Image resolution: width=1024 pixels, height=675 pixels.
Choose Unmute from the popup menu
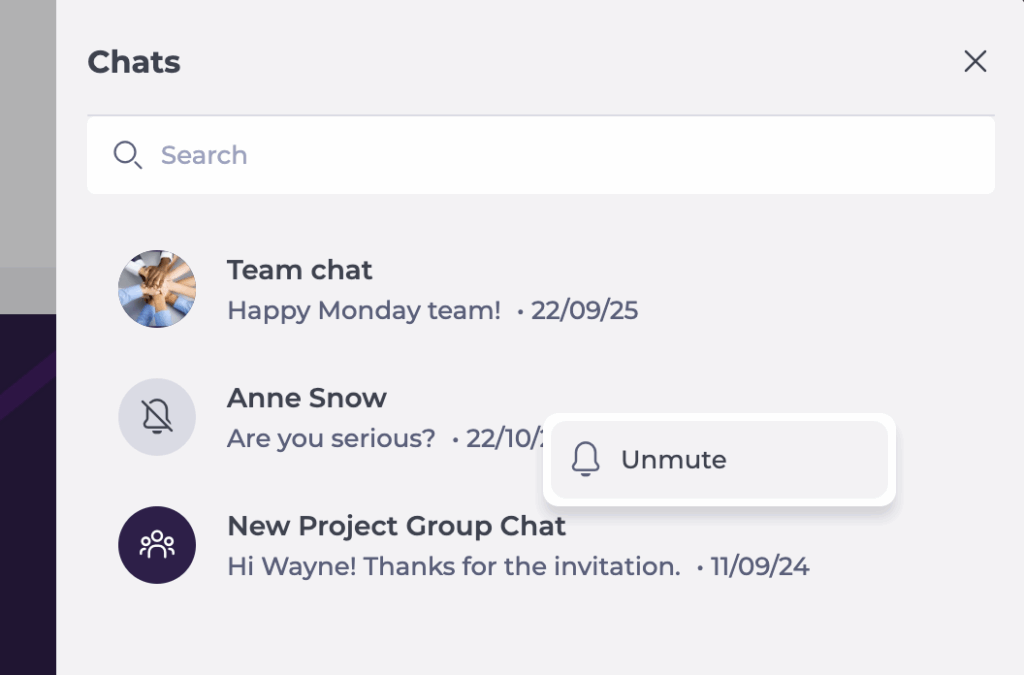(x=673, y=460)
